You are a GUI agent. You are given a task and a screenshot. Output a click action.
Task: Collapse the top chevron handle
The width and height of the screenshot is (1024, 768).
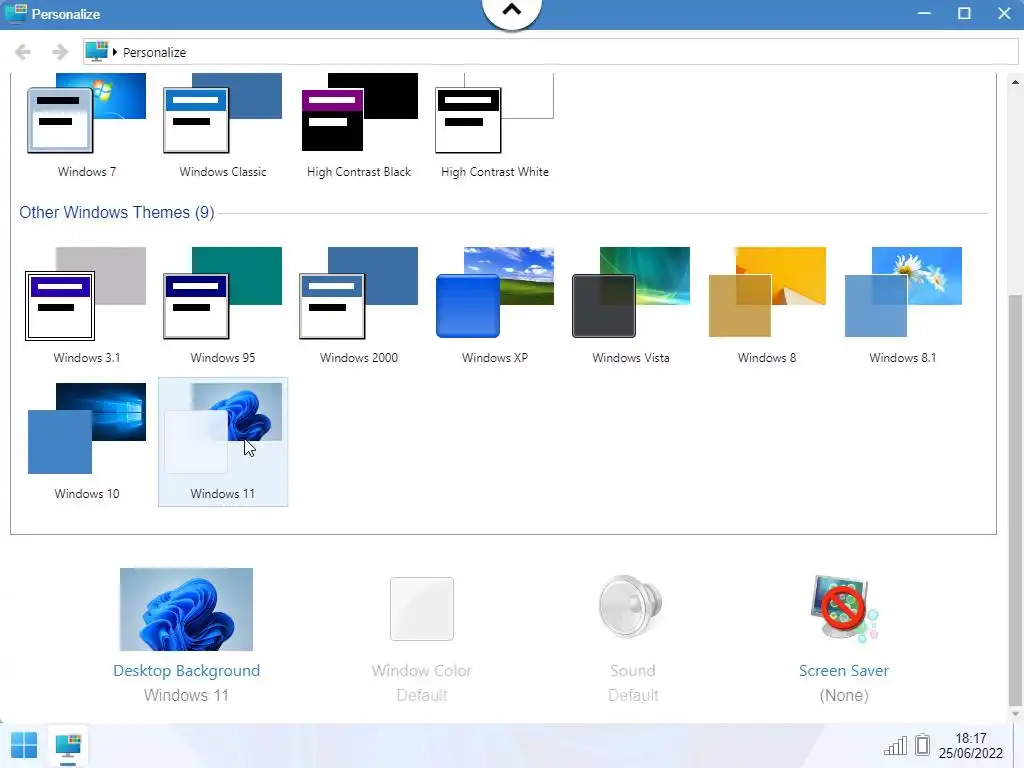click(512, 10)
